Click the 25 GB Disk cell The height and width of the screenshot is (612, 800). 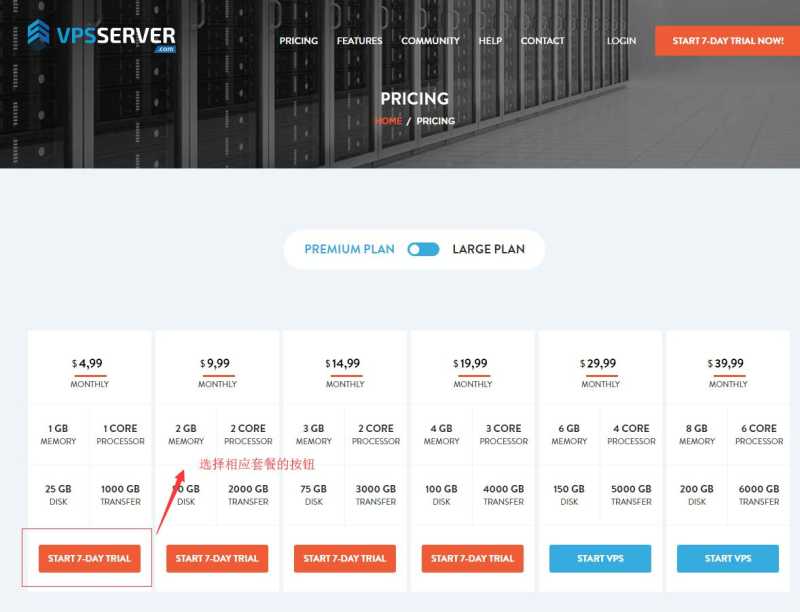pos(58,495)
